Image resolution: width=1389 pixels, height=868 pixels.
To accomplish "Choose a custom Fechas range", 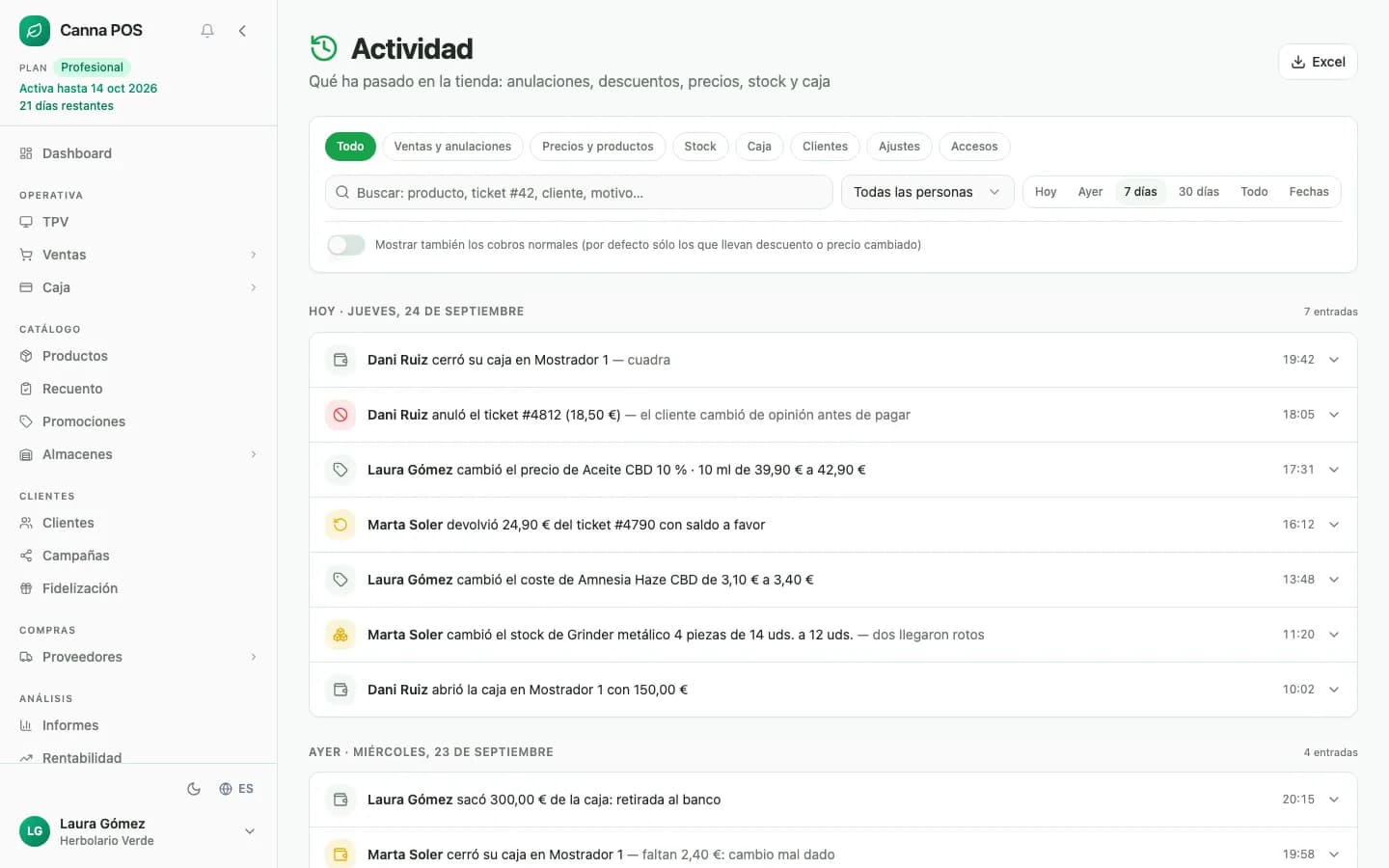I will coord(1309,192).
